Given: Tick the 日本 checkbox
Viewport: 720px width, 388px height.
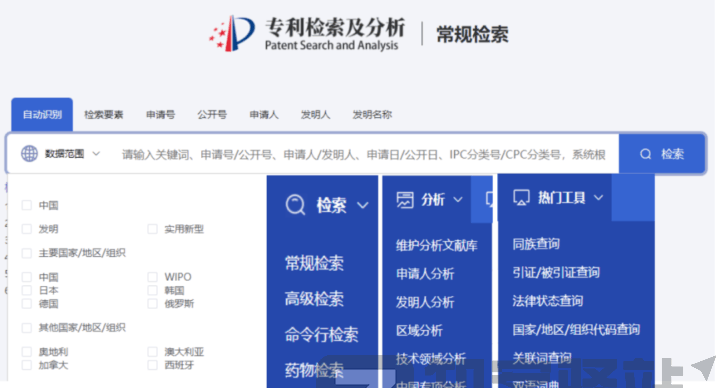Looking at the screenshot, I should click(x=27, y=290).
